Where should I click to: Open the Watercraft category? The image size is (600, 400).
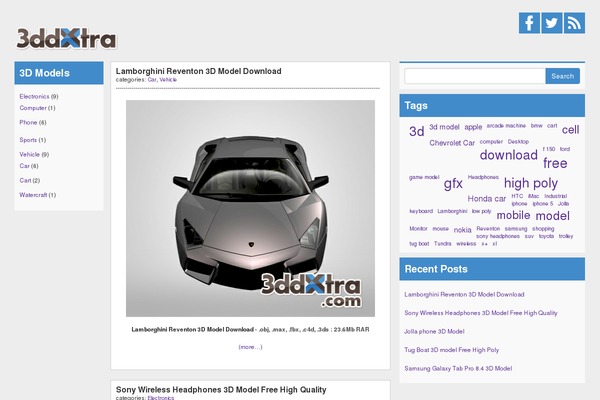(x=33, y=195)
